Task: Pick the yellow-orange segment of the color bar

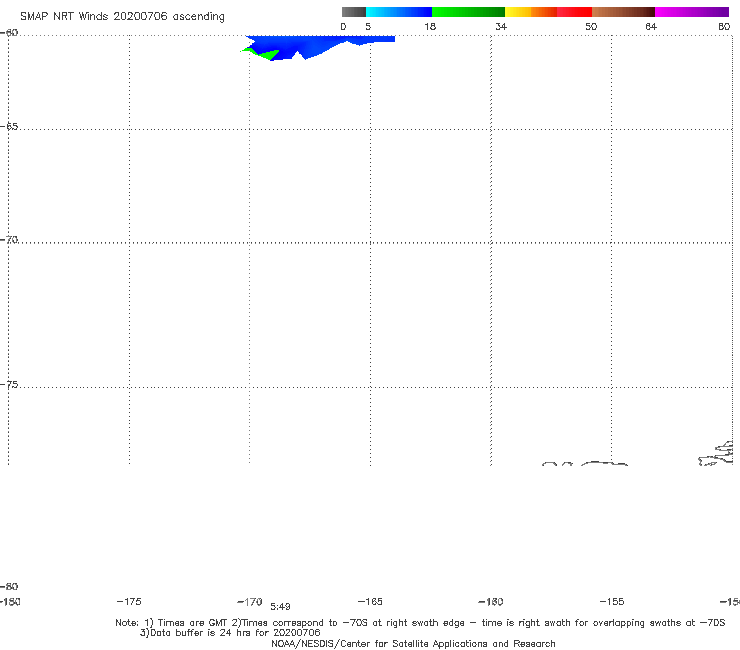Action: click(531, 12)
